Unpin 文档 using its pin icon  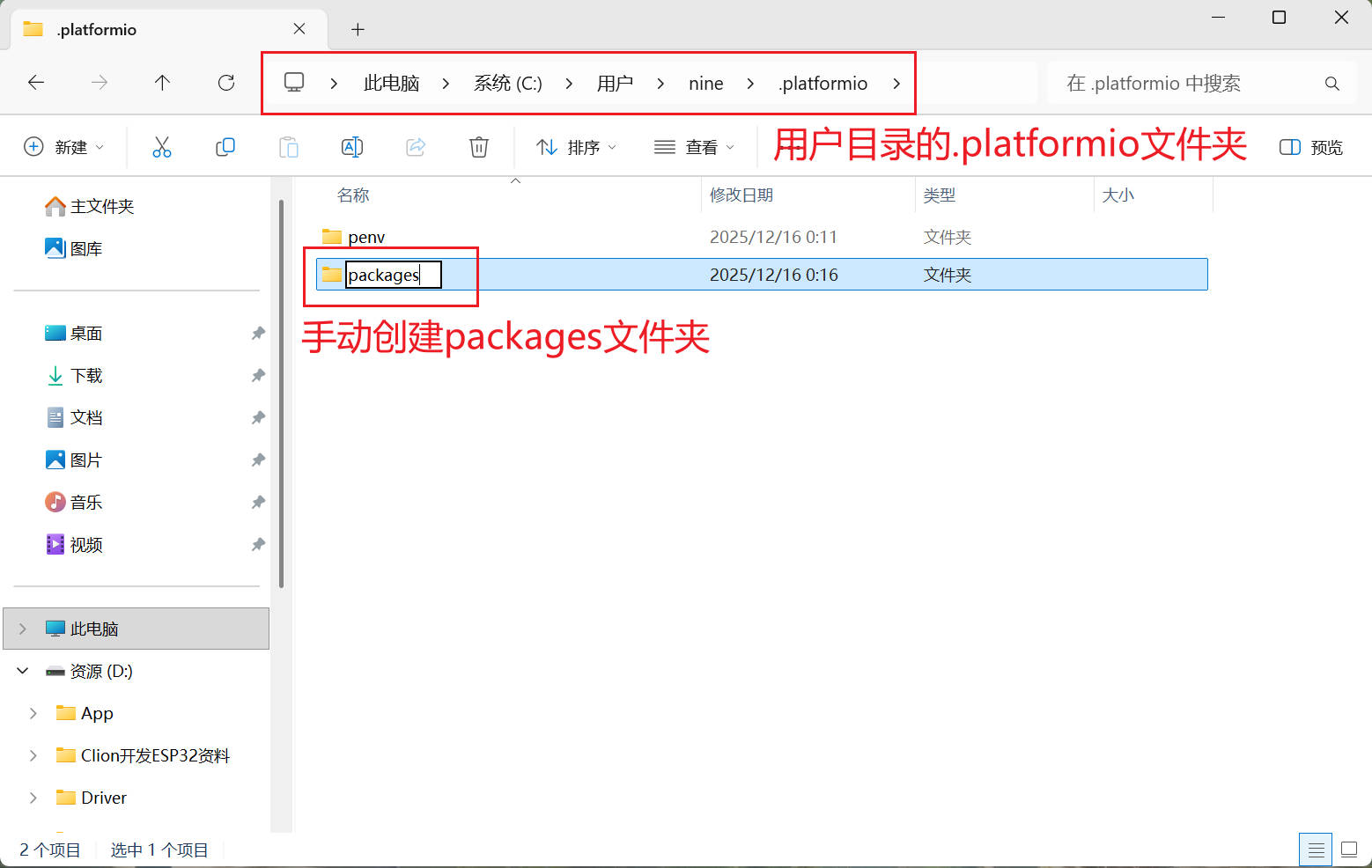tap(258, 417)
